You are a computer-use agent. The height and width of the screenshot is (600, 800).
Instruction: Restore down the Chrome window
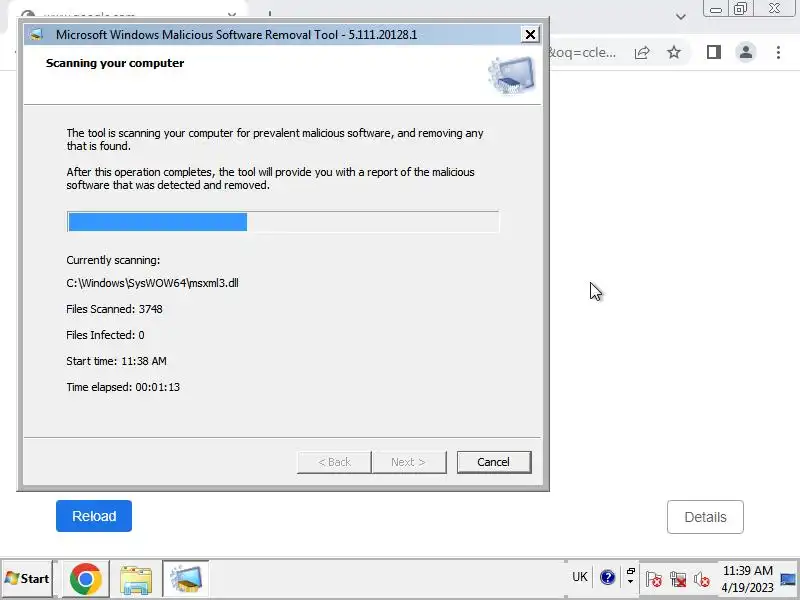tap(740, 9)
